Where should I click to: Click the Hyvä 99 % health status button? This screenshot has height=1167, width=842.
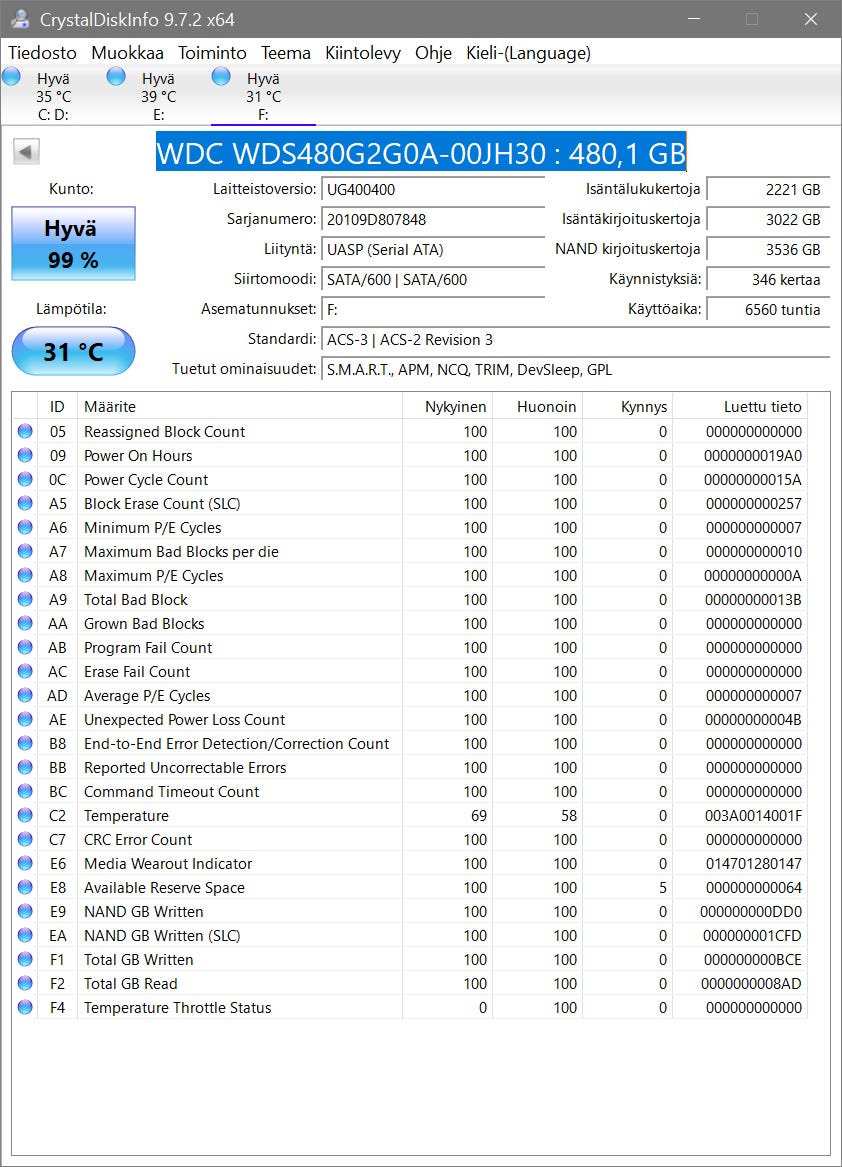coord(73,243)
